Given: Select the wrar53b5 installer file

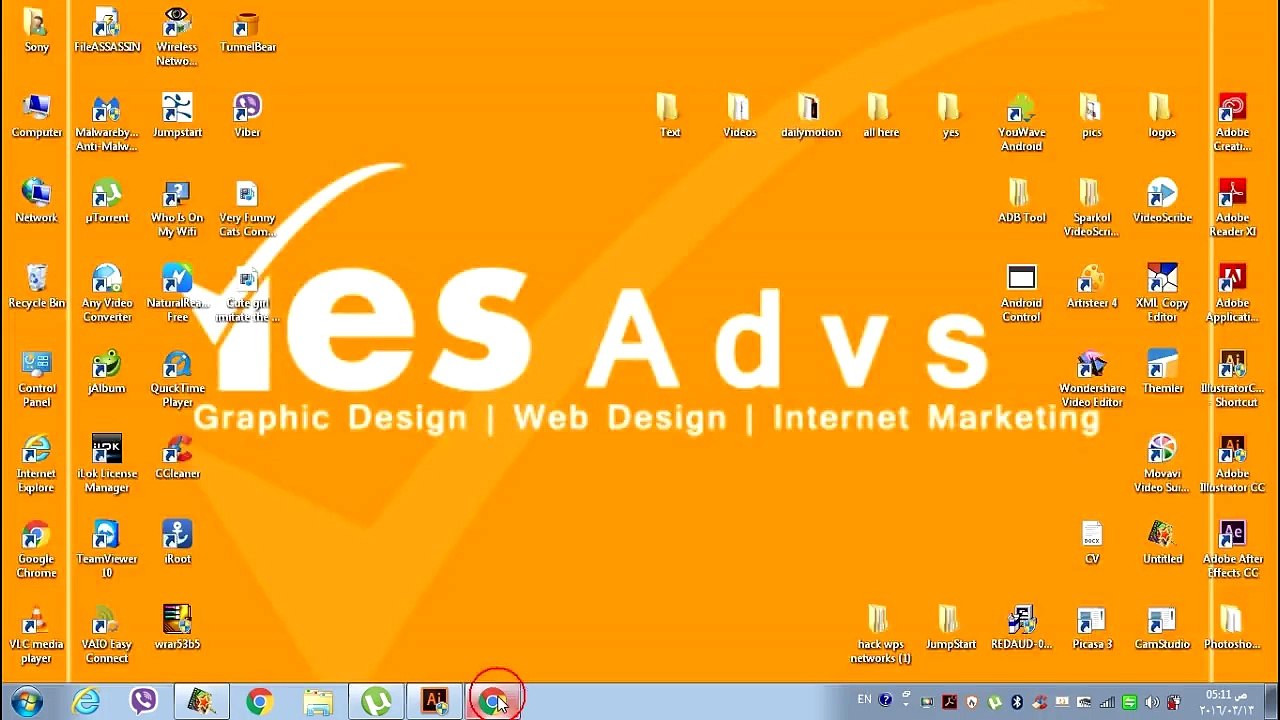Looking at the screenshot, I should pos(177,628).
